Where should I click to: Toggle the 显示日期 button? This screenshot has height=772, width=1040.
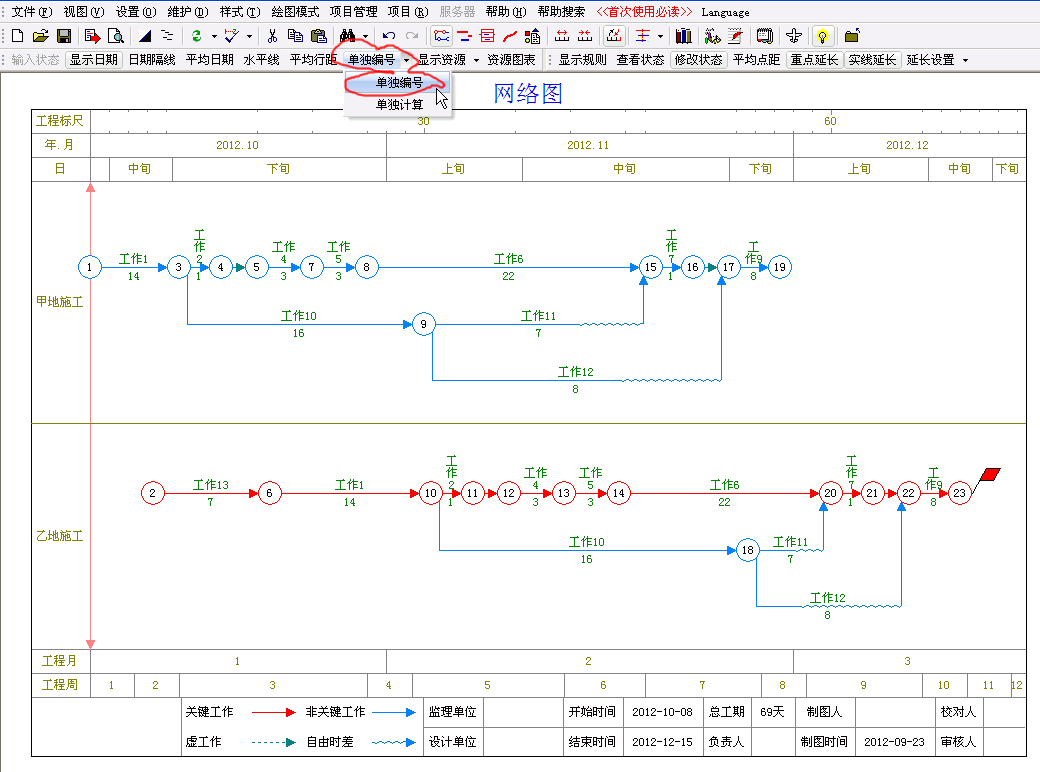(x=94, y=60)
